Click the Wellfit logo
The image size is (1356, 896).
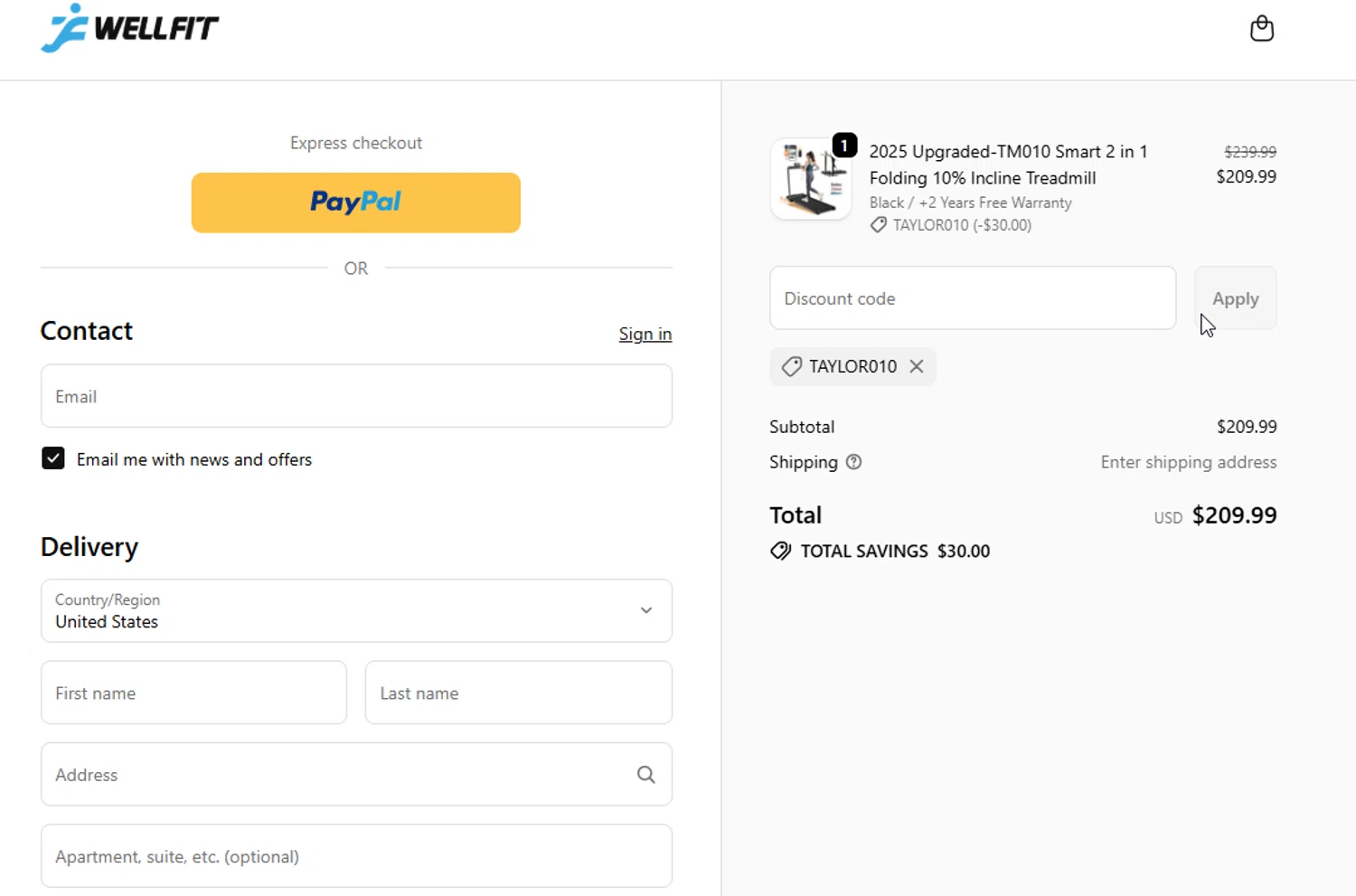tap(130, 28)
